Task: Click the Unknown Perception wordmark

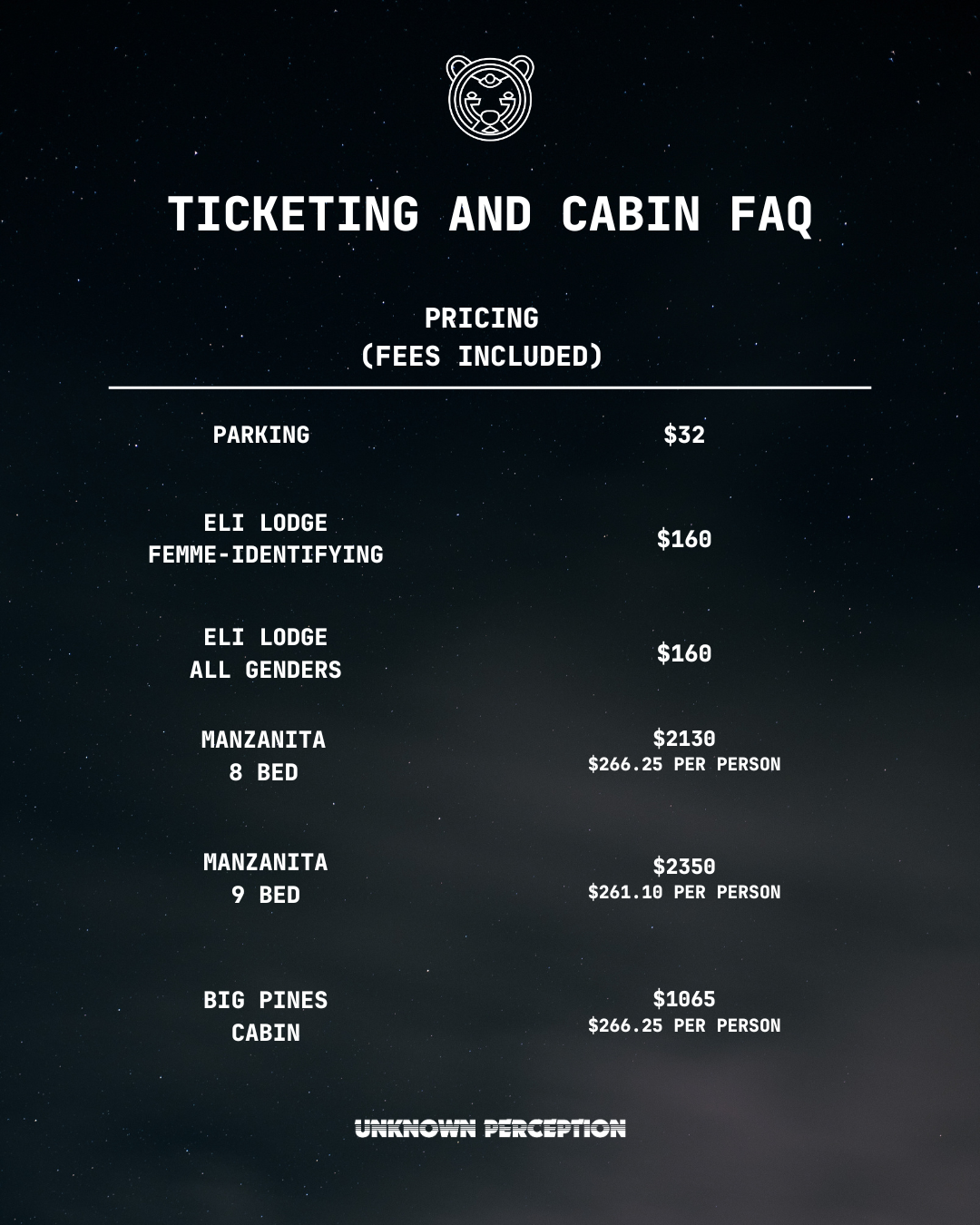Action: (x=490, y=1128)
